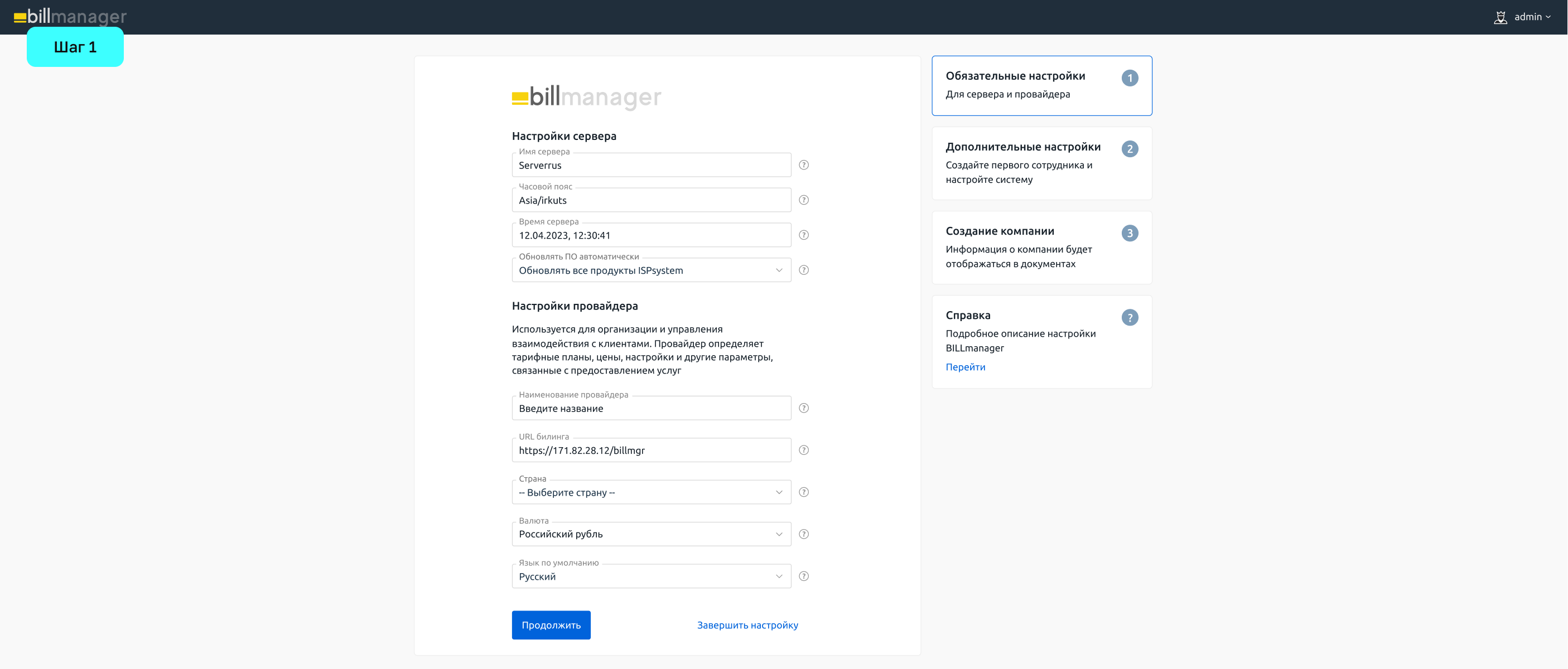Click step 3 number badge

pos(1130,233)
